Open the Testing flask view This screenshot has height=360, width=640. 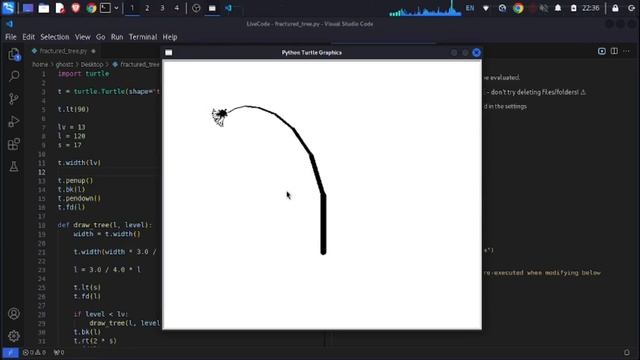point(14,167)
